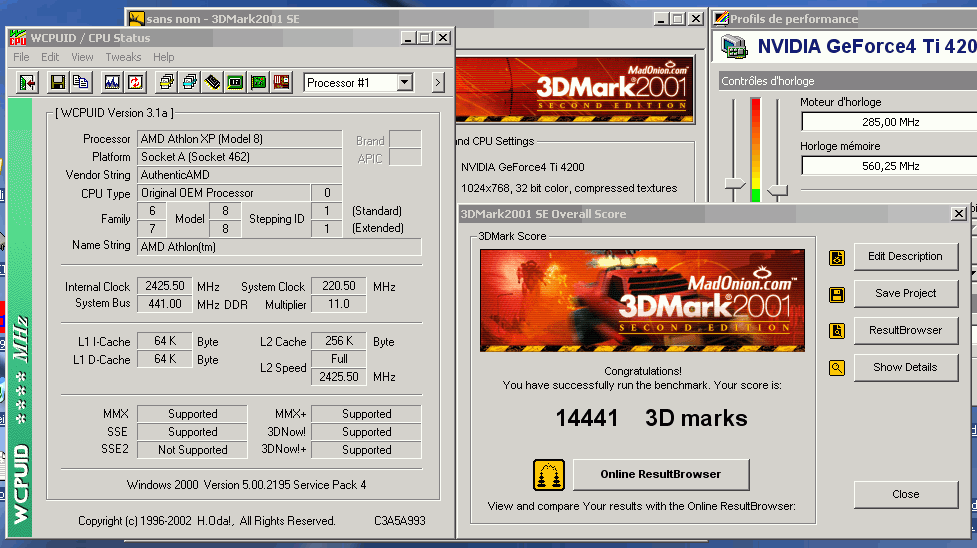Click the yellow icon next to Edit Description
The height and width of the screenshot is (548, 977).
pyautogui.click(x=837, y=257)
